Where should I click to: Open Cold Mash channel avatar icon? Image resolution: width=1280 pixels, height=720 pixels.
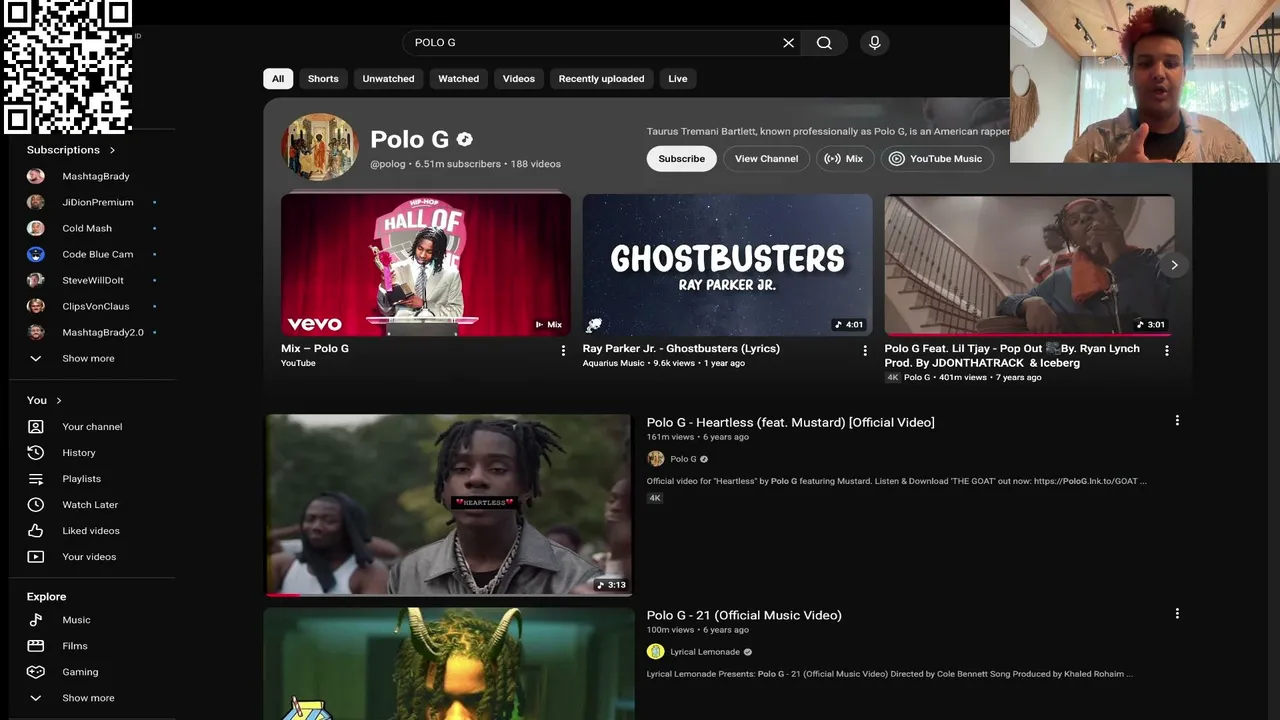(36, 228)
